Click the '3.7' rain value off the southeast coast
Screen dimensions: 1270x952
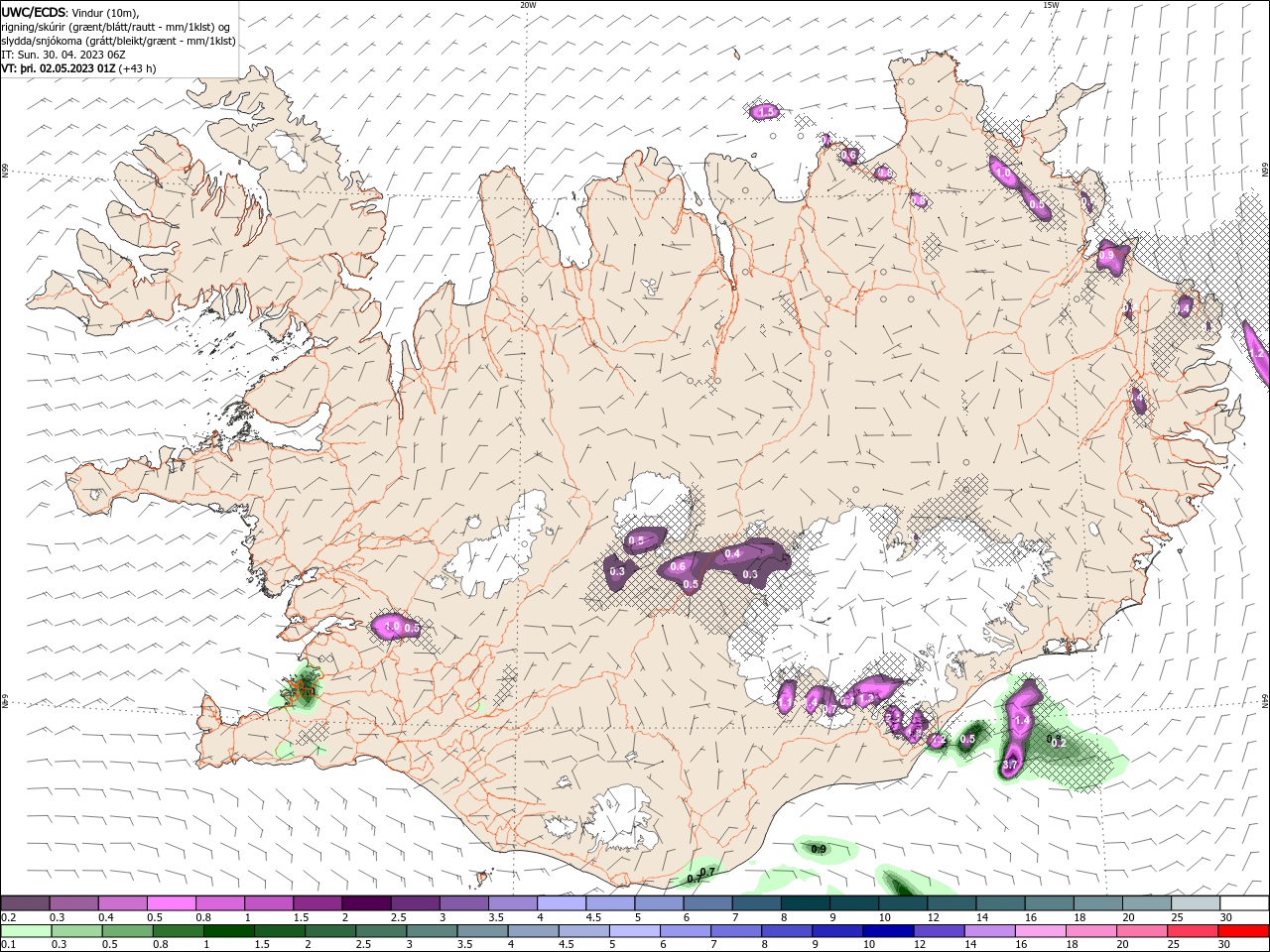pyautogui.click(x=1010, y=766)
